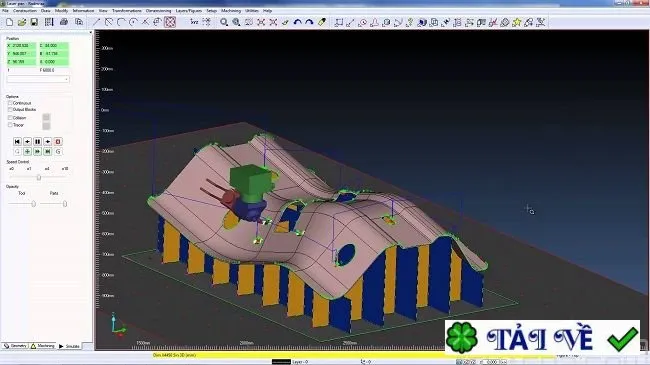
Task: Open the File menu
Action: point(5,10)
